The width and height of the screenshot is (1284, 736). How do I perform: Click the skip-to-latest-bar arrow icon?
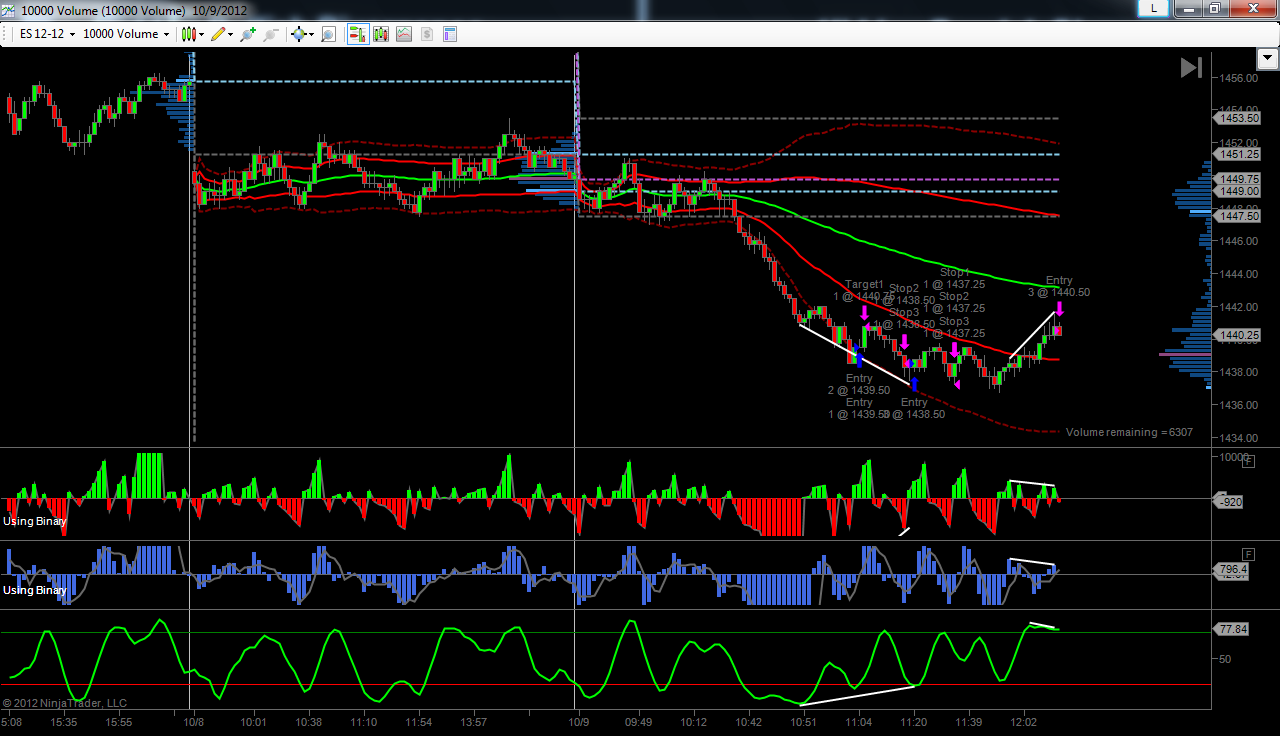coord(1191,68)
